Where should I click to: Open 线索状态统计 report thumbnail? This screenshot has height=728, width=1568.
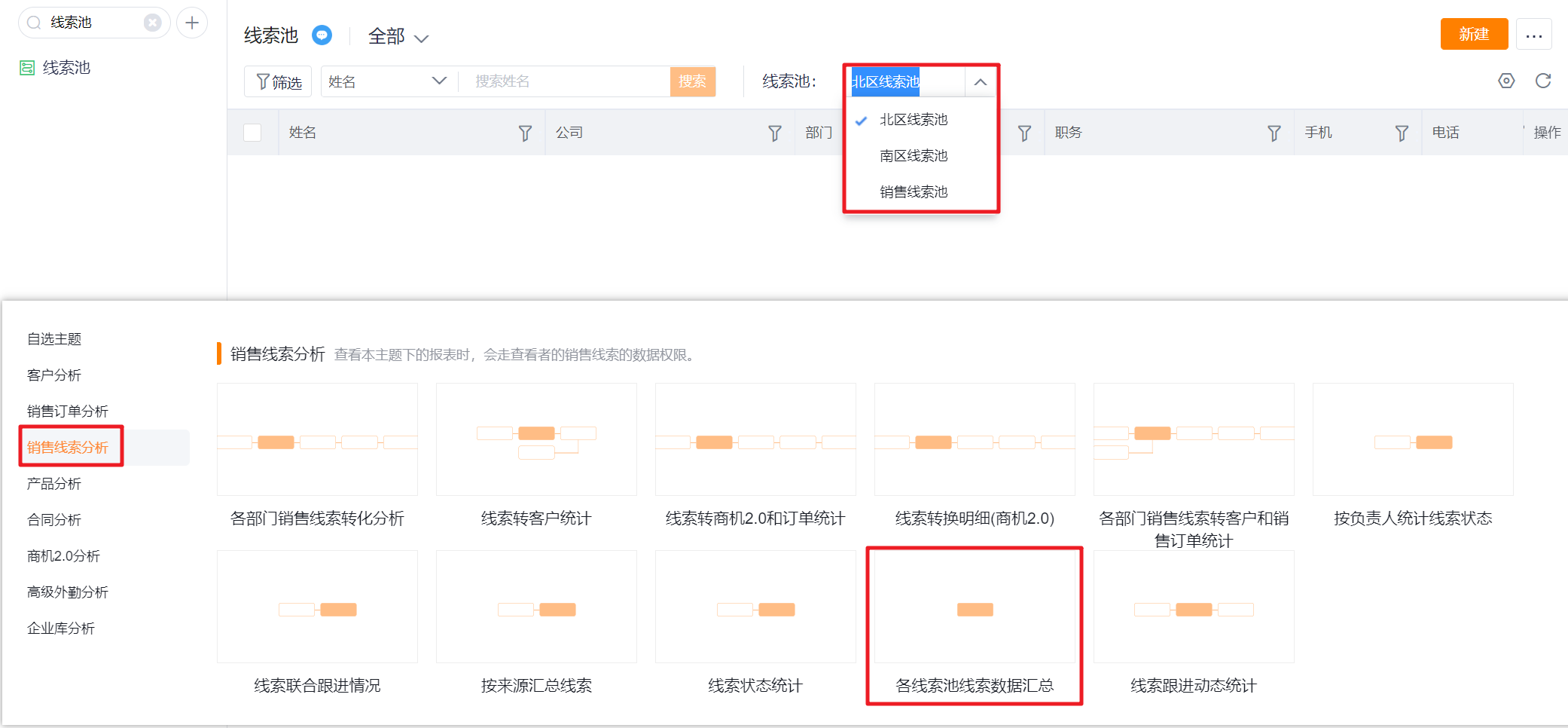click(755, 607)
